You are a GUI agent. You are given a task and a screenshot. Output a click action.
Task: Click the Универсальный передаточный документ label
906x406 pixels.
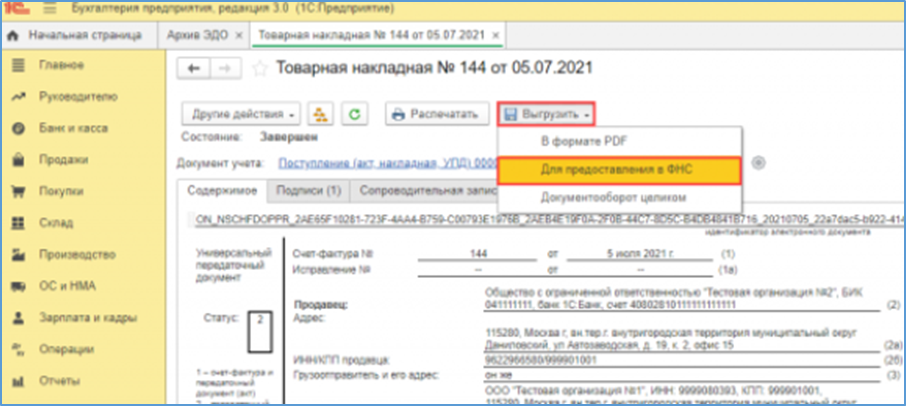[x=233, y=265]
